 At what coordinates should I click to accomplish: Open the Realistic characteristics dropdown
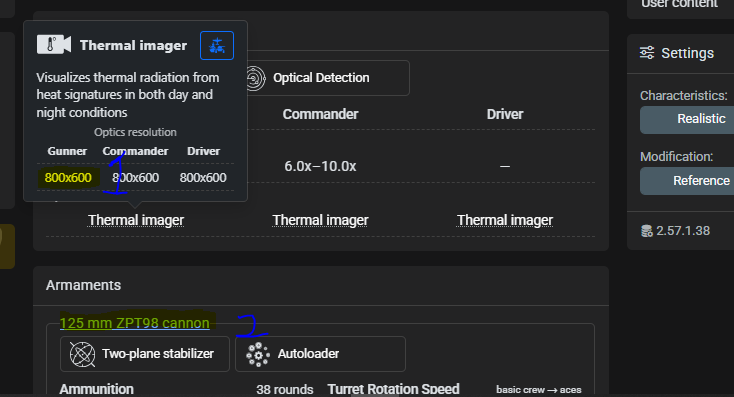click(687, 120)
